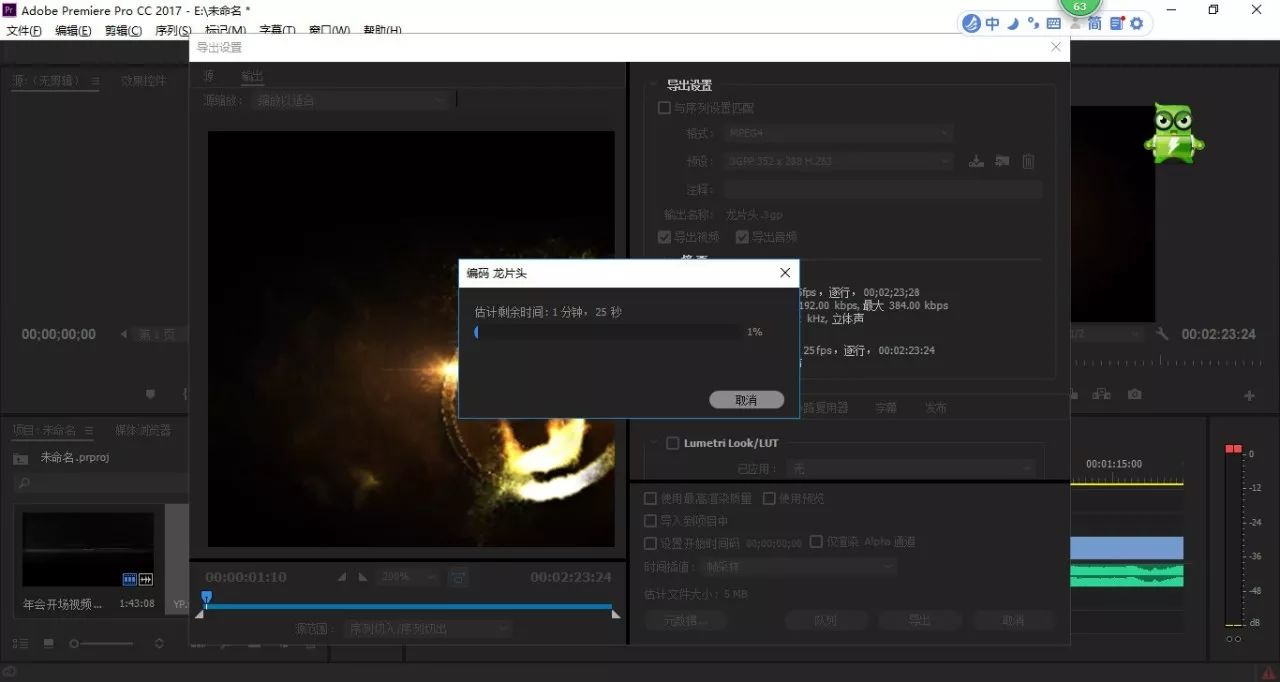Select the 年会开场视频 clip thumbnail
The image size is (1280, 682).
coord(88,549)
